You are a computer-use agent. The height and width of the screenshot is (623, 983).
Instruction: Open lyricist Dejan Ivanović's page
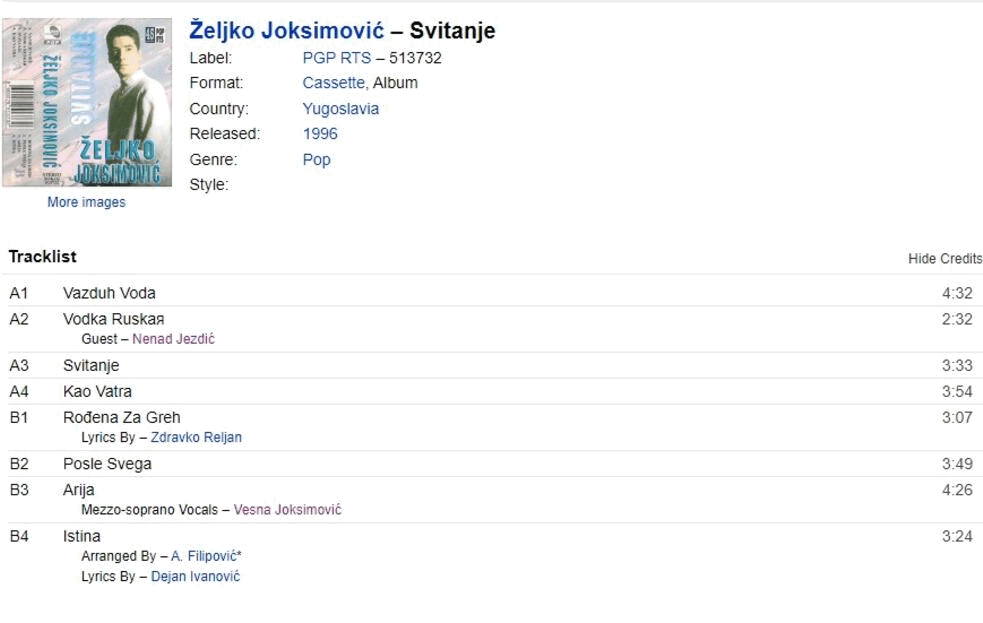click(196, 577)
